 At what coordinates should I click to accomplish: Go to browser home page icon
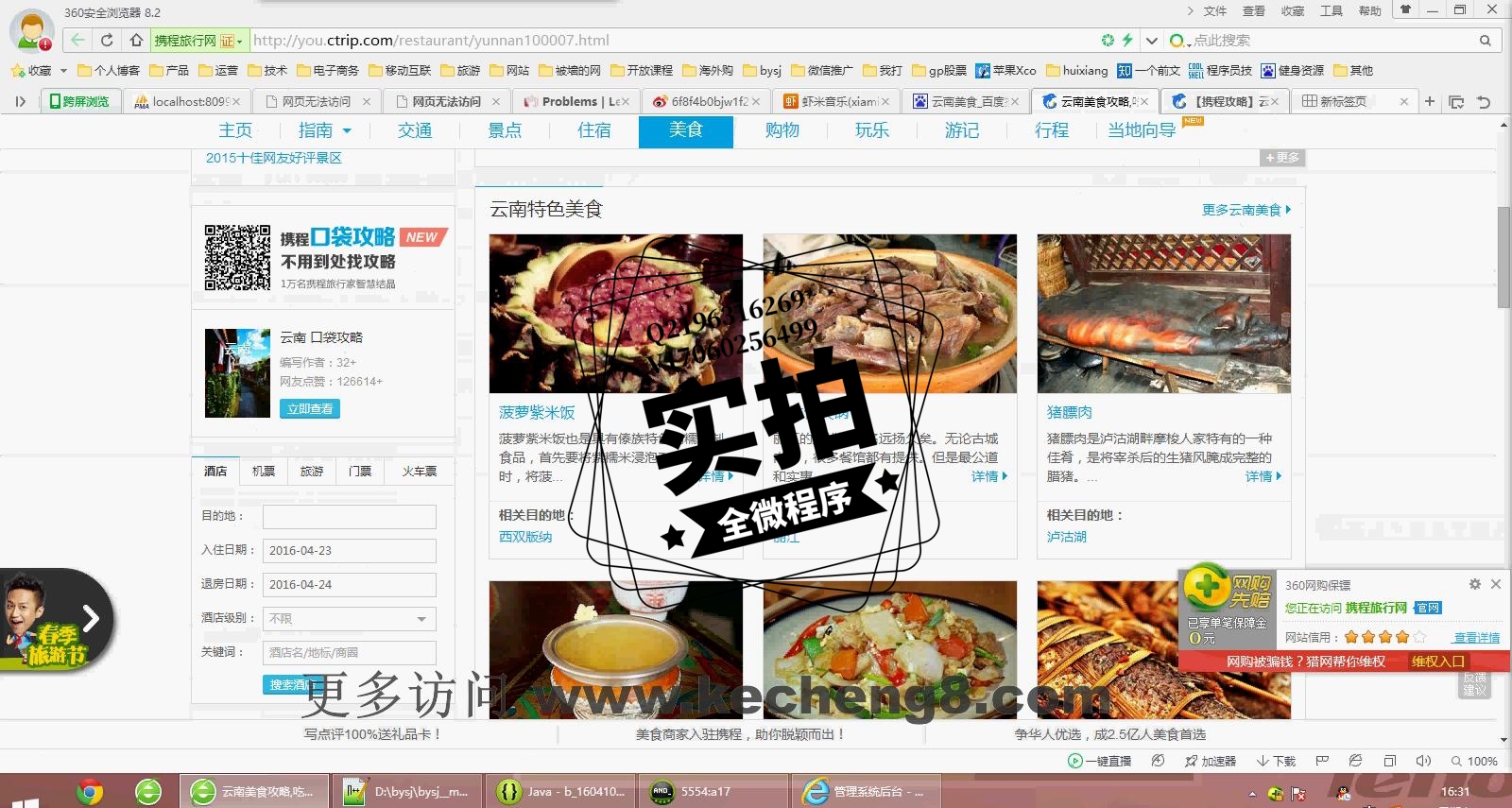point(136,40)
